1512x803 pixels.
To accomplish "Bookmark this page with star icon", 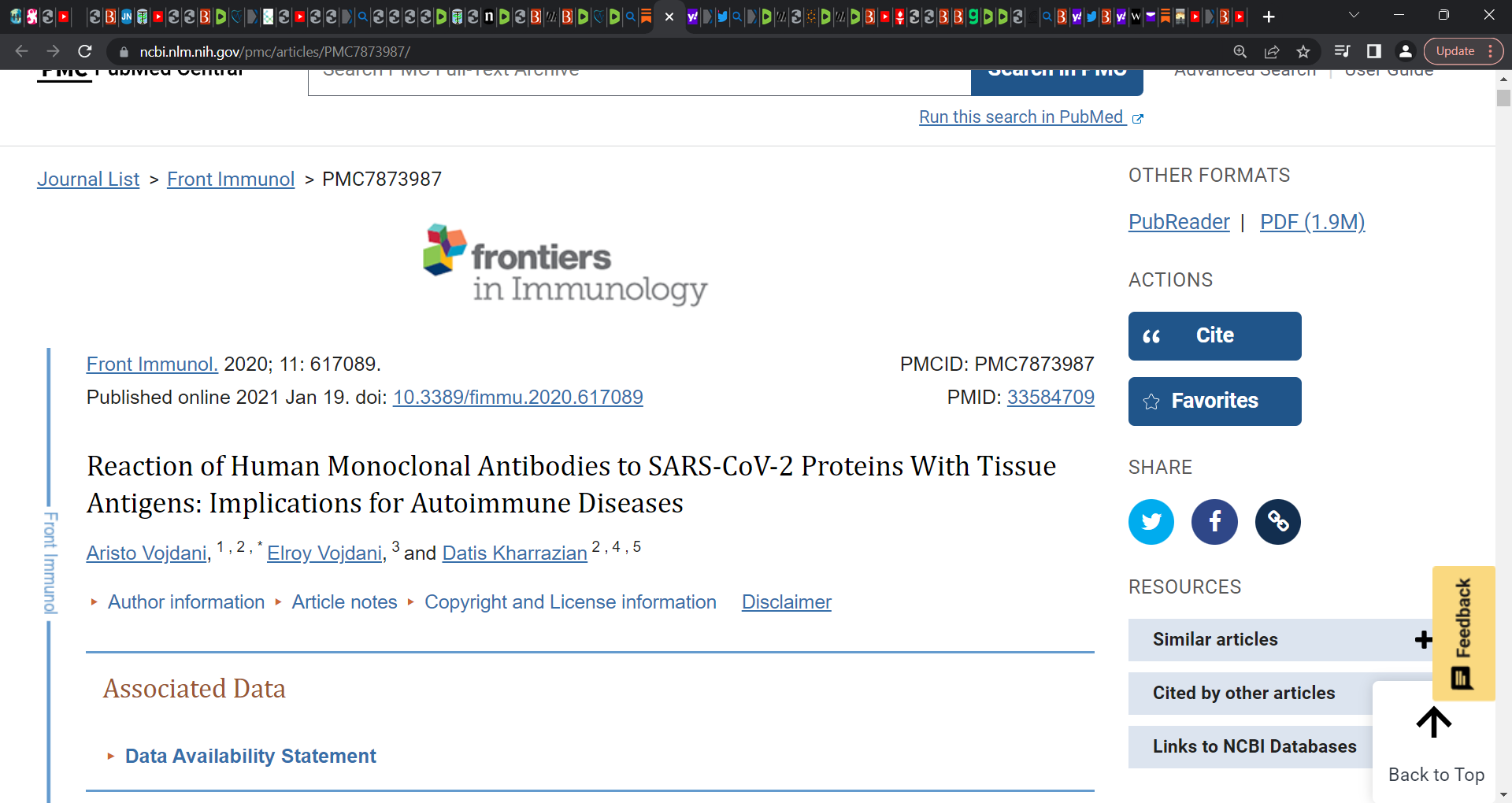I will 1303,51.
